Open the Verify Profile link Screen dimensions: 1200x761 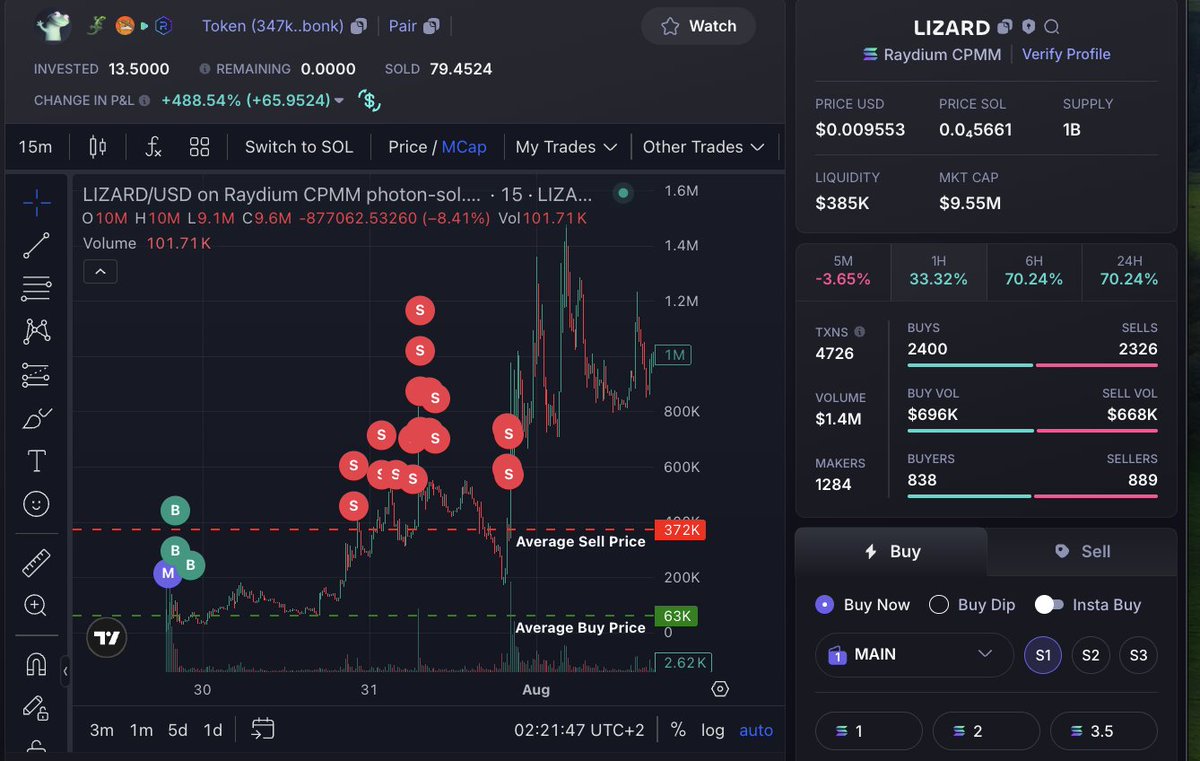1066,54
